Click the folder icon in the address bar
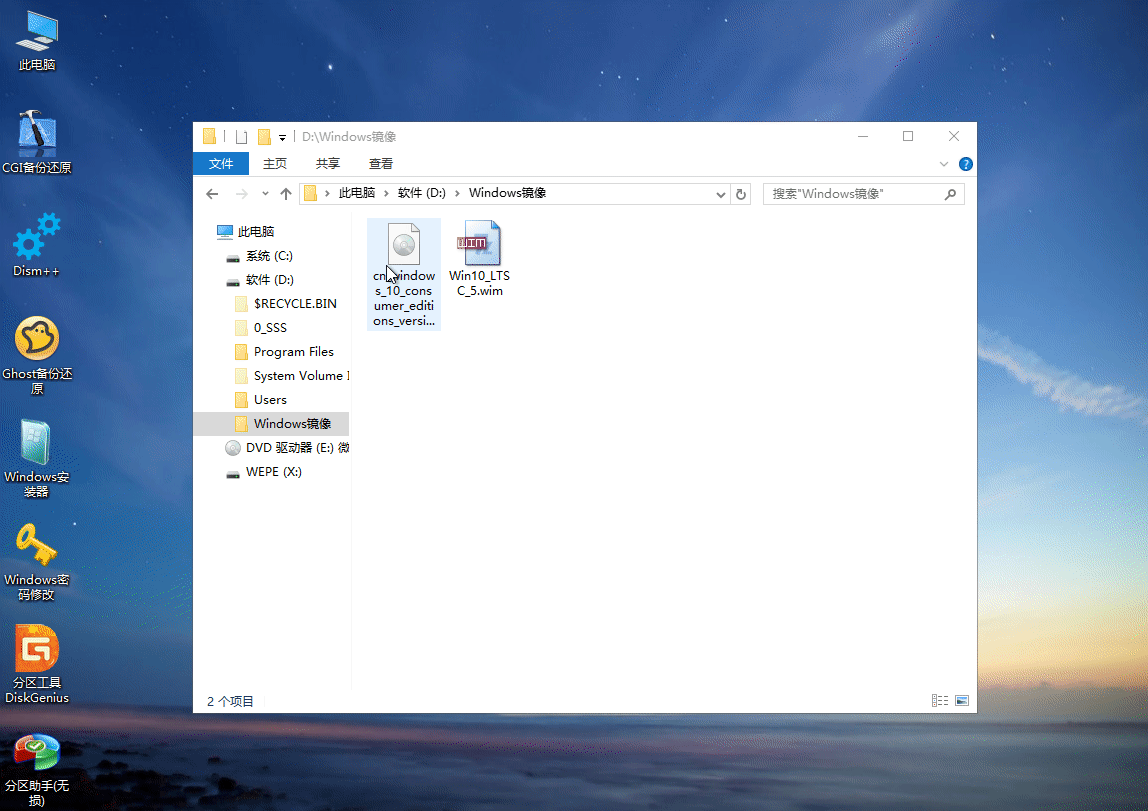 [310, 193]
